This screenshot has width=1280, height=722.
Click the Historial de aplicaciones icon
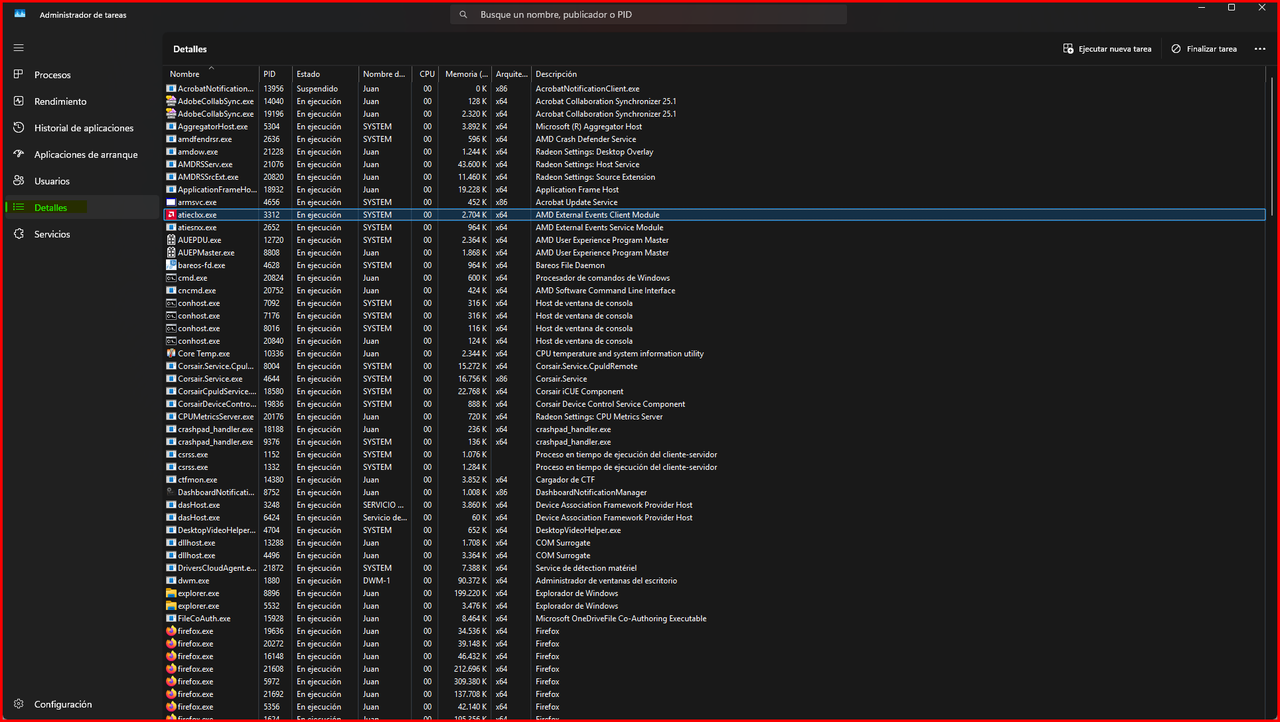tap(19, 128)
